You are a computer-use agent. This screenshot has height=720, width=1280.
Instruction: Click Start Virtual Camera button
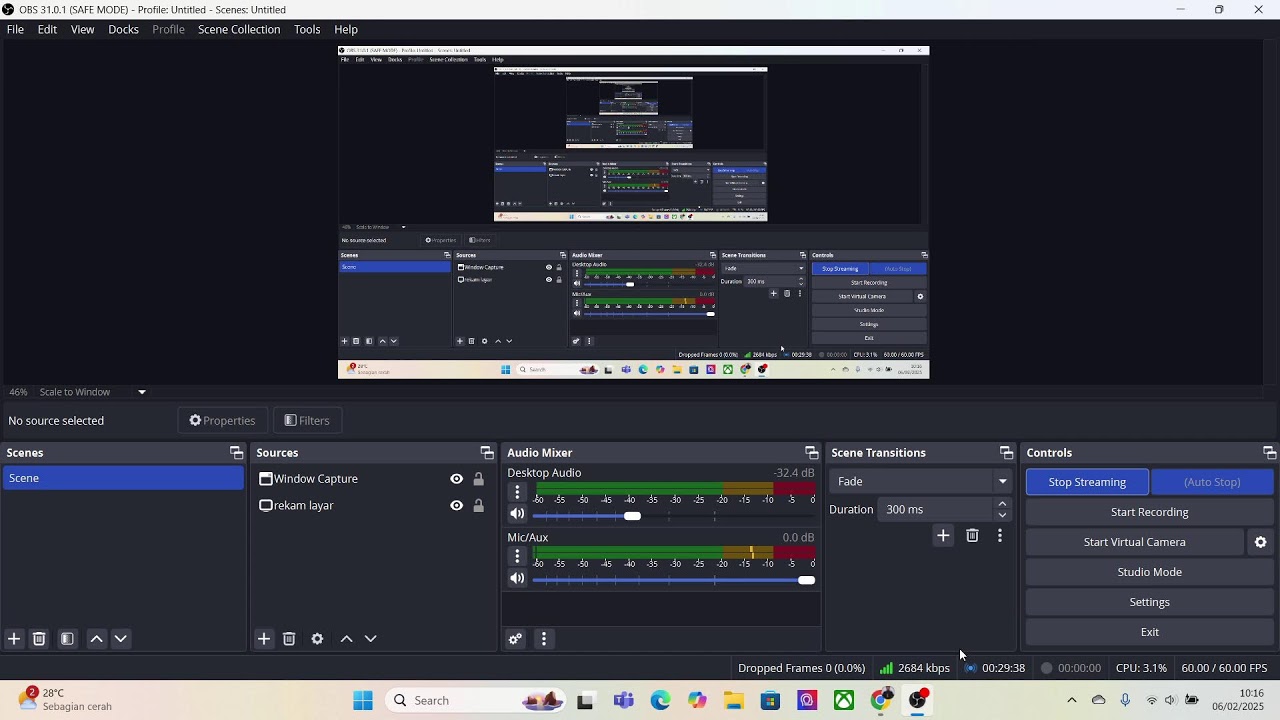click(x=1134, y=542)
